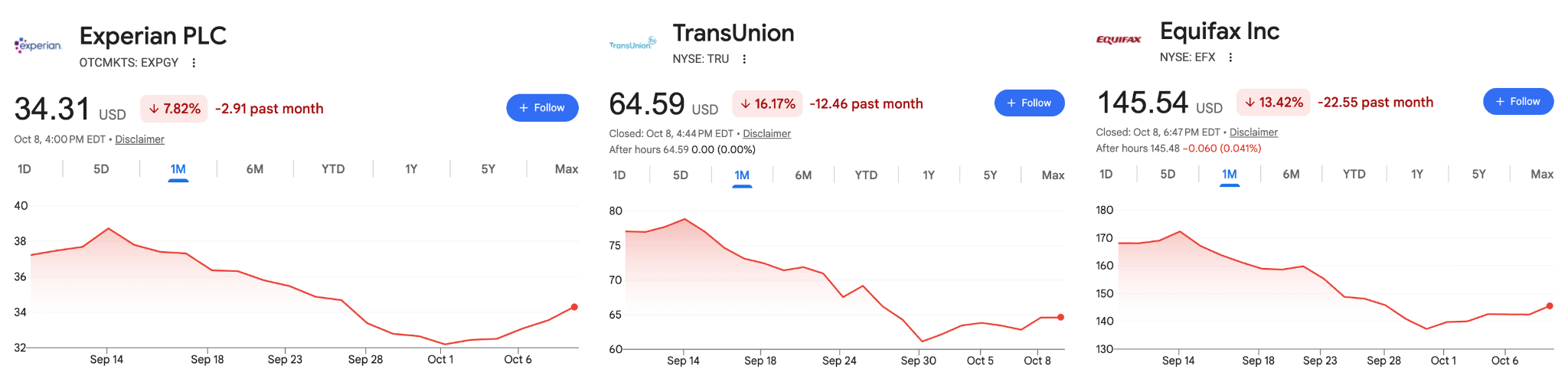
Task: Follow the Equifax Inc stock
Action: 1518,101
